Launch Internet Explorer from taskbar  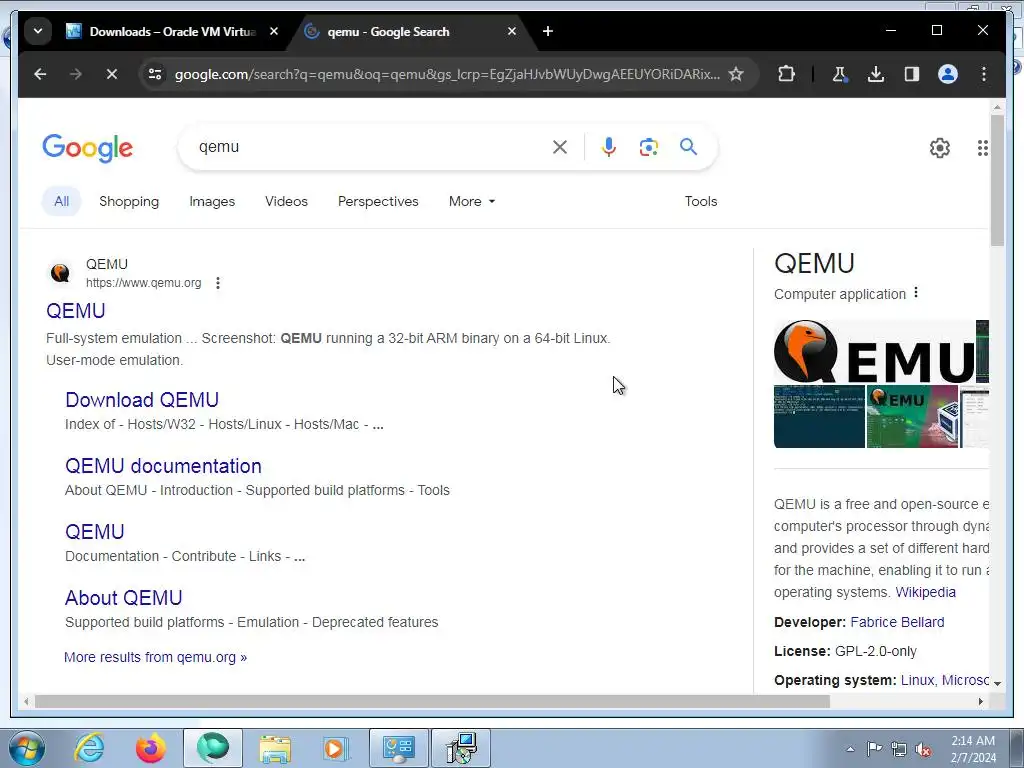pos(89,748)
